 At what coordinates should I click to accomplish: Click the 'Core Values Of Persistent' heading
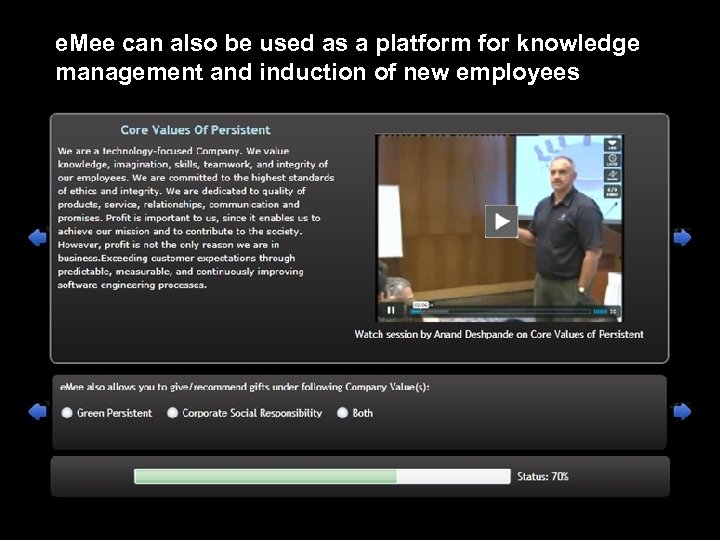pyautogui.click(x=196, y=130)
